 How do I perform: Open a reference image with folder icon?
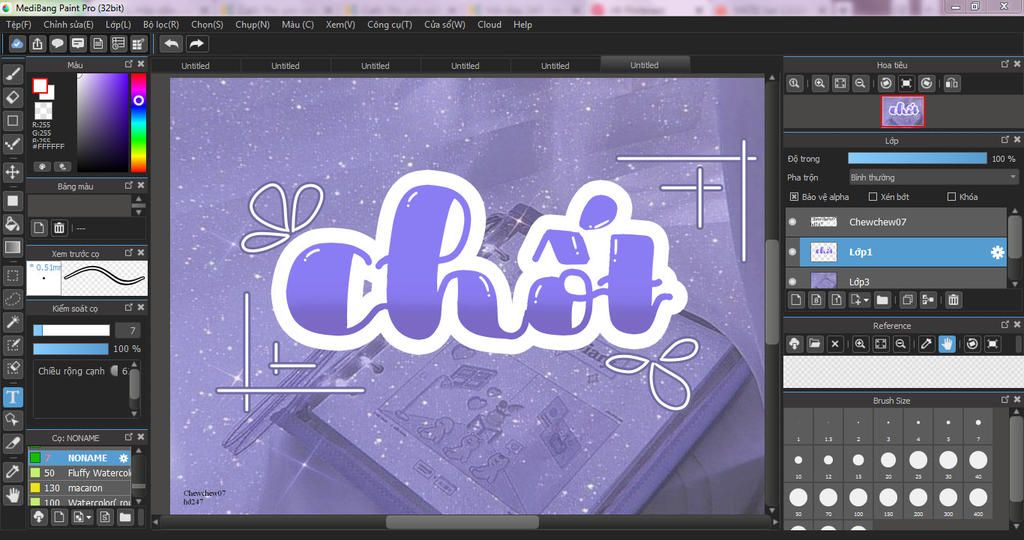tap(814, 343)
